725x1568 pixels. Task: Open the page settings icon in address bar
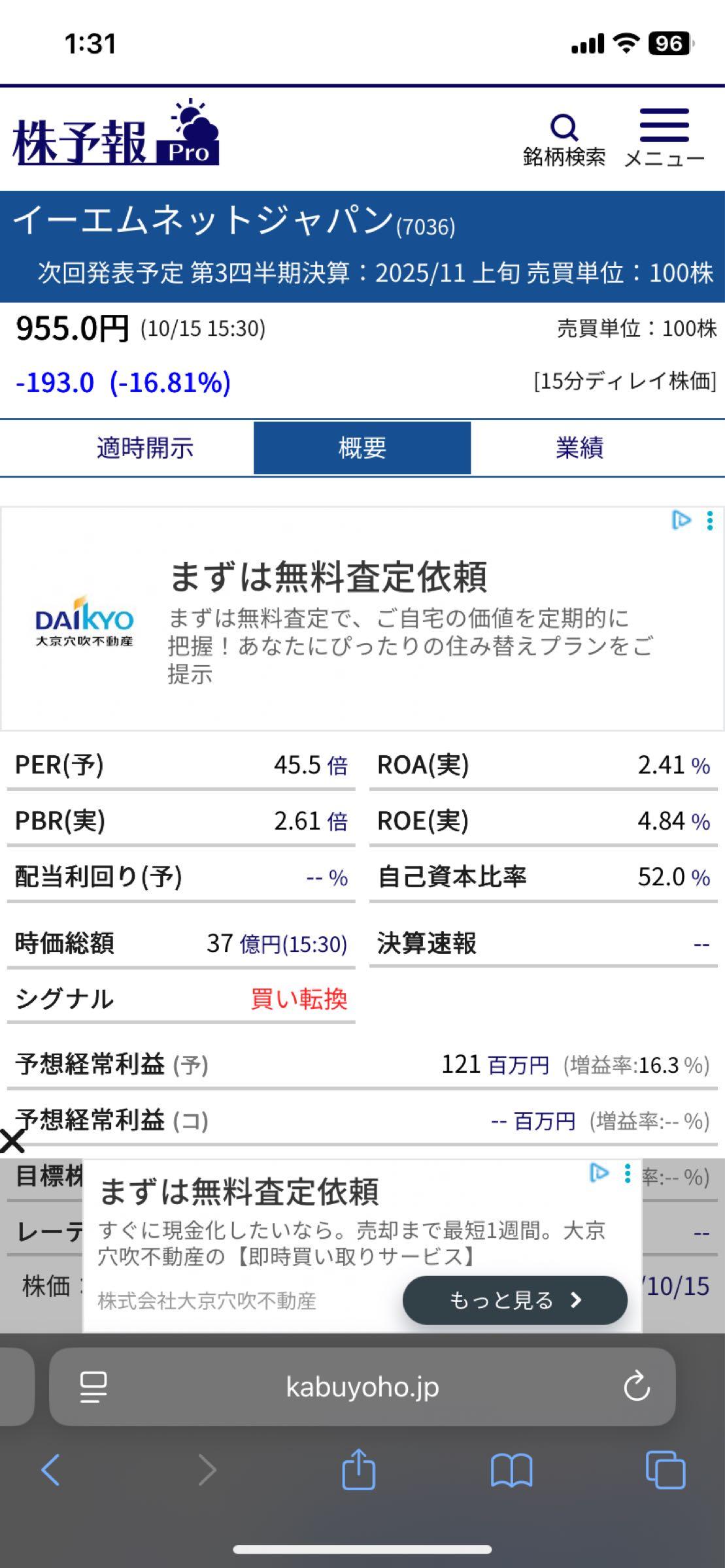pos(93,1388)
